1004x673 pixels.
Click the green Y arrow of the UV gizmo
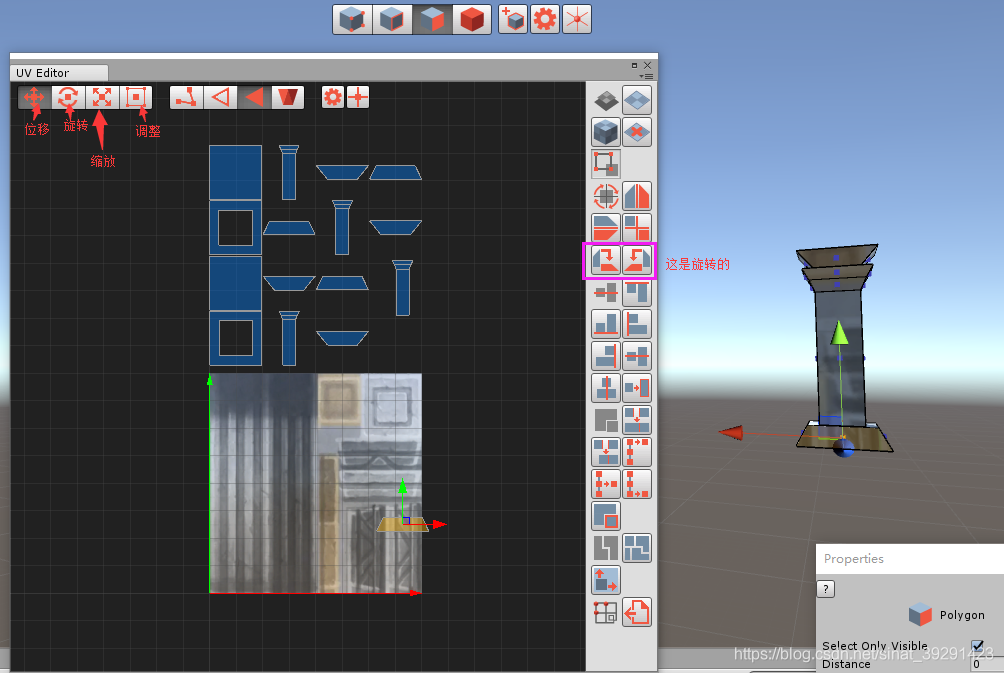click(x=403, y=487)
